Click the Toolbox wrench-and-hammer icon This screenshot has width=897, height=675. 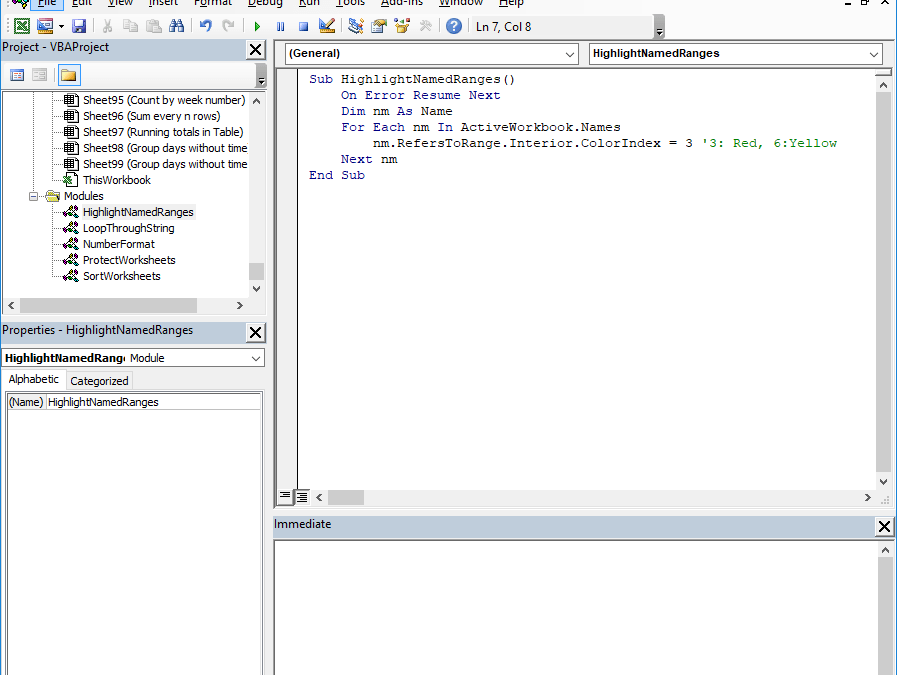click(426, 26)
